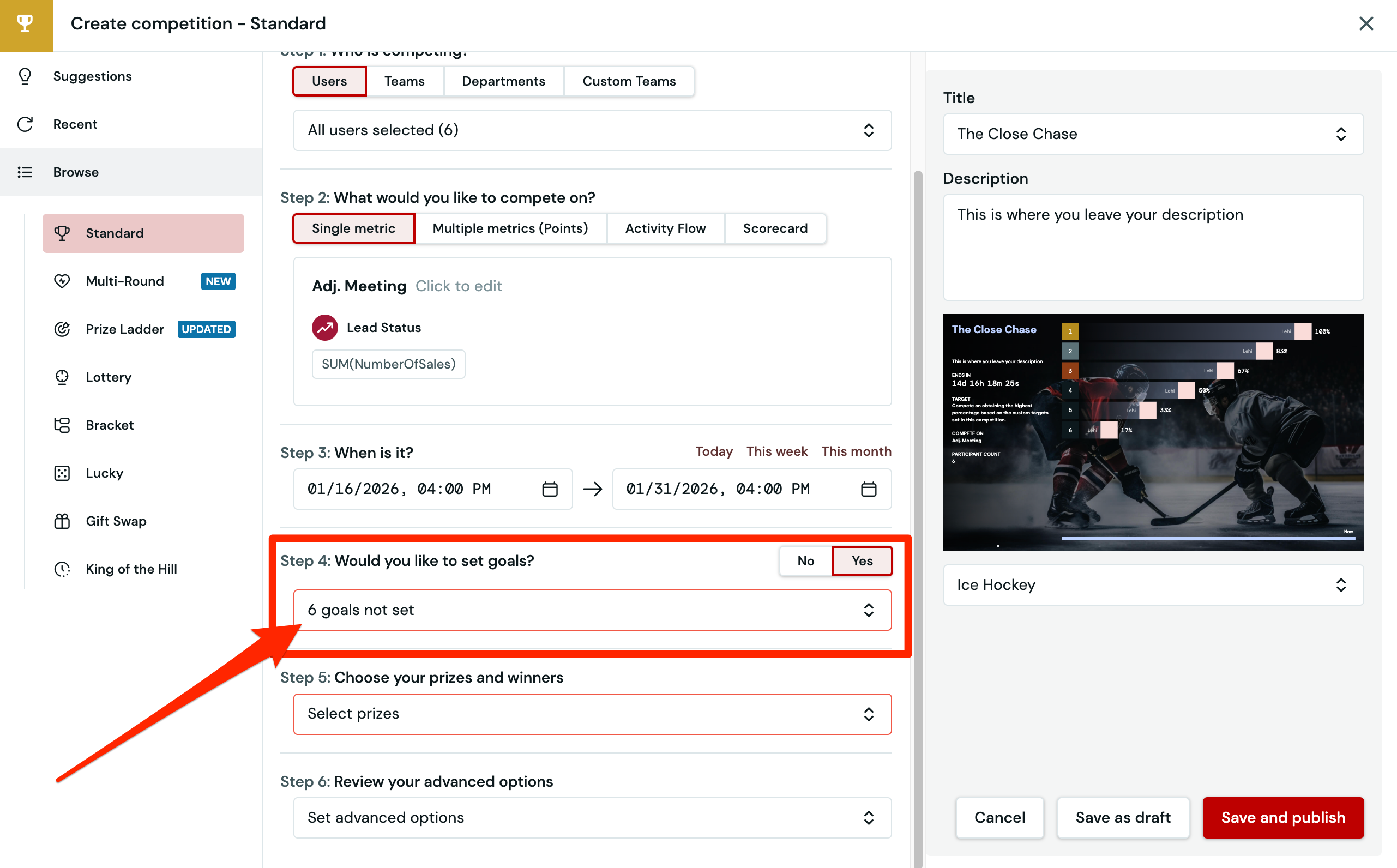Image resolution: width=1397 pixels, height=868 pixels.
Task: Select No for setting goals
Action: (805, 561)
